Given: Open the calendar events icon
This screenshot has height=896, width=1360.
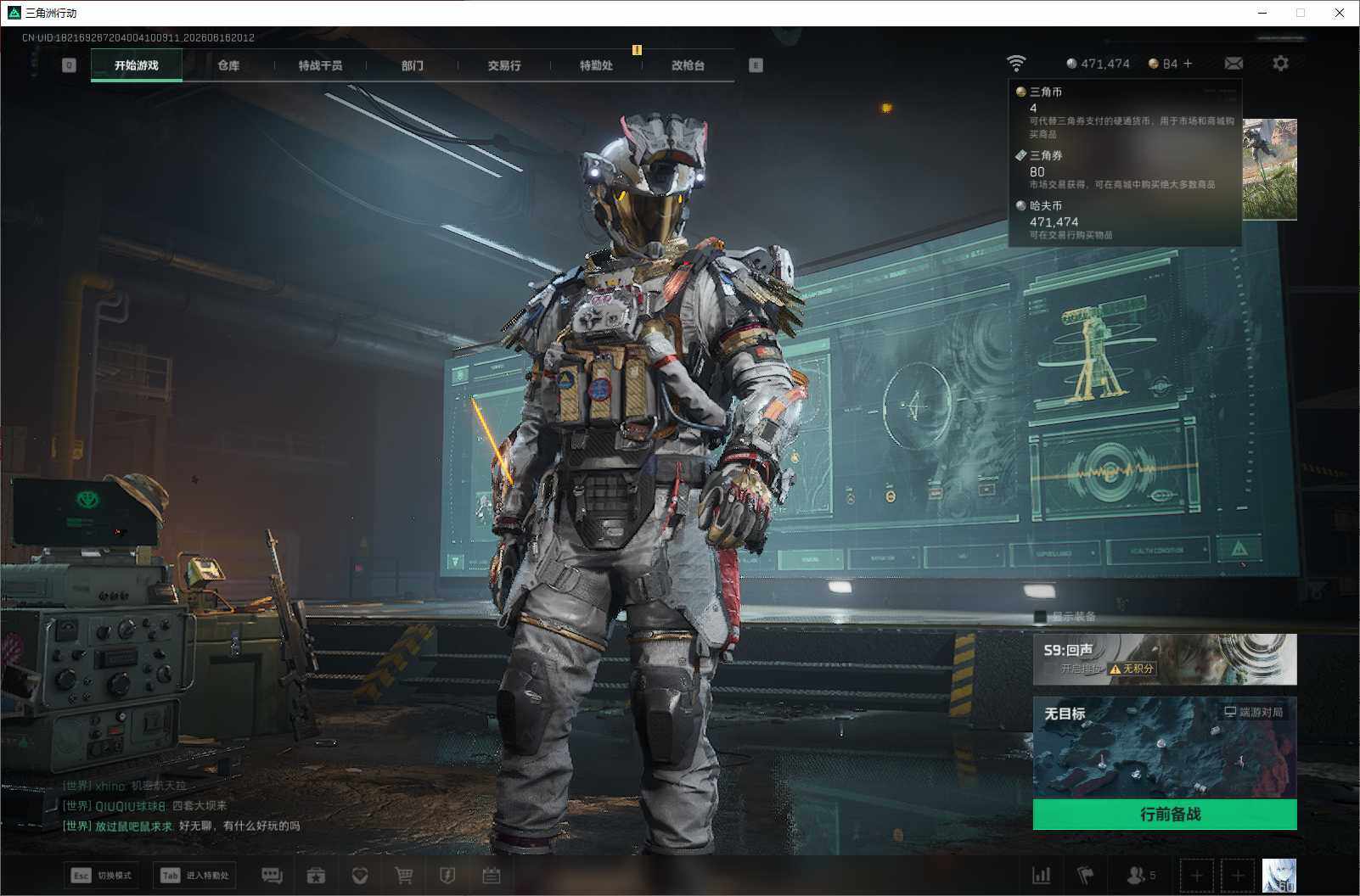Looking at the screenshot, I should pos(492,876).
